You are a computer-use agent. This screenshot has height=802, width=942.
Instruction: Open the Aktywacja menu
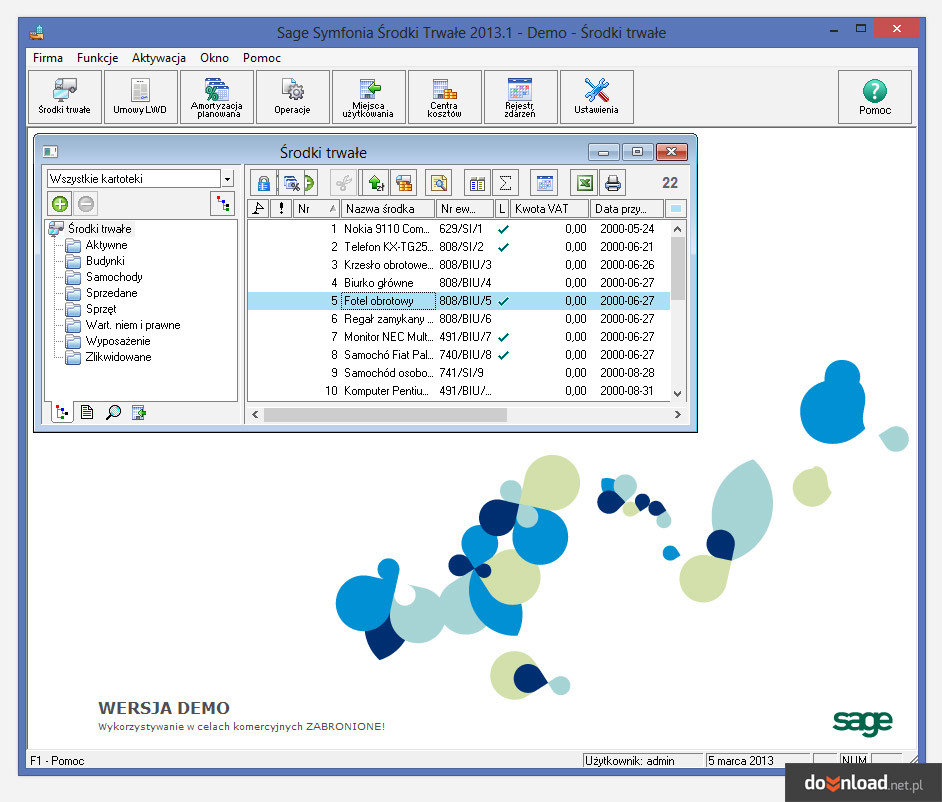point(159,58)
